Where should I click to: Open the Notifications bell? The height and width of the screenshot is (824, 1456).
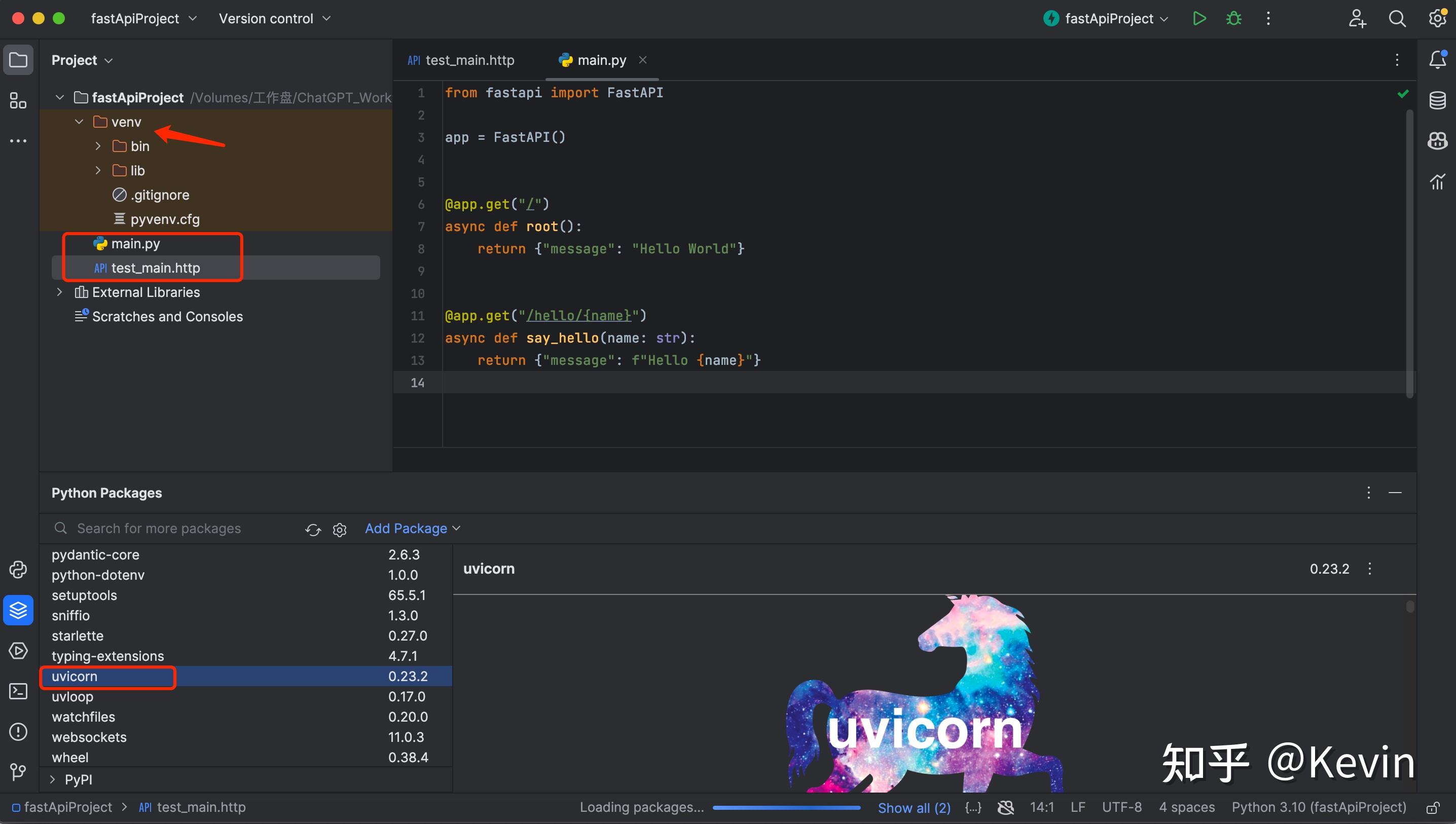click(1437, 59)
